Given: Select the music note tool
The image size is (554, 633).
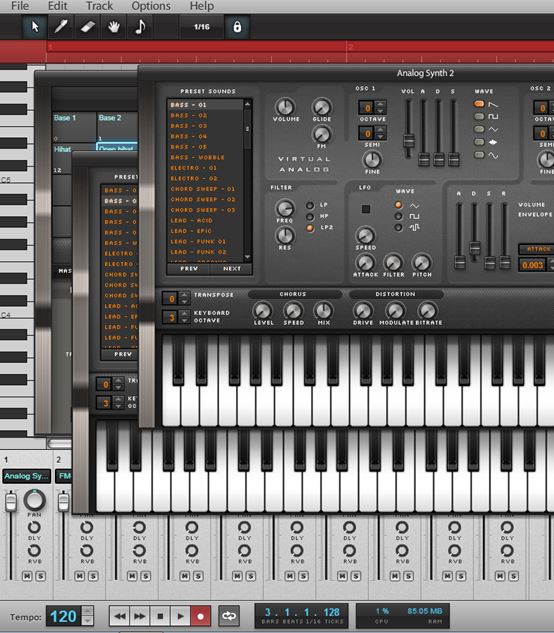Looking at the screenshot, I should point(140,27).
